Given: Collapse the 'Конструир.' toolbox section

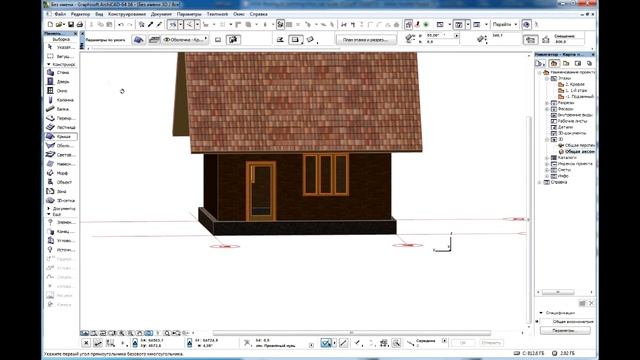Looking at the screenshot, I should (x=49, y=64).
